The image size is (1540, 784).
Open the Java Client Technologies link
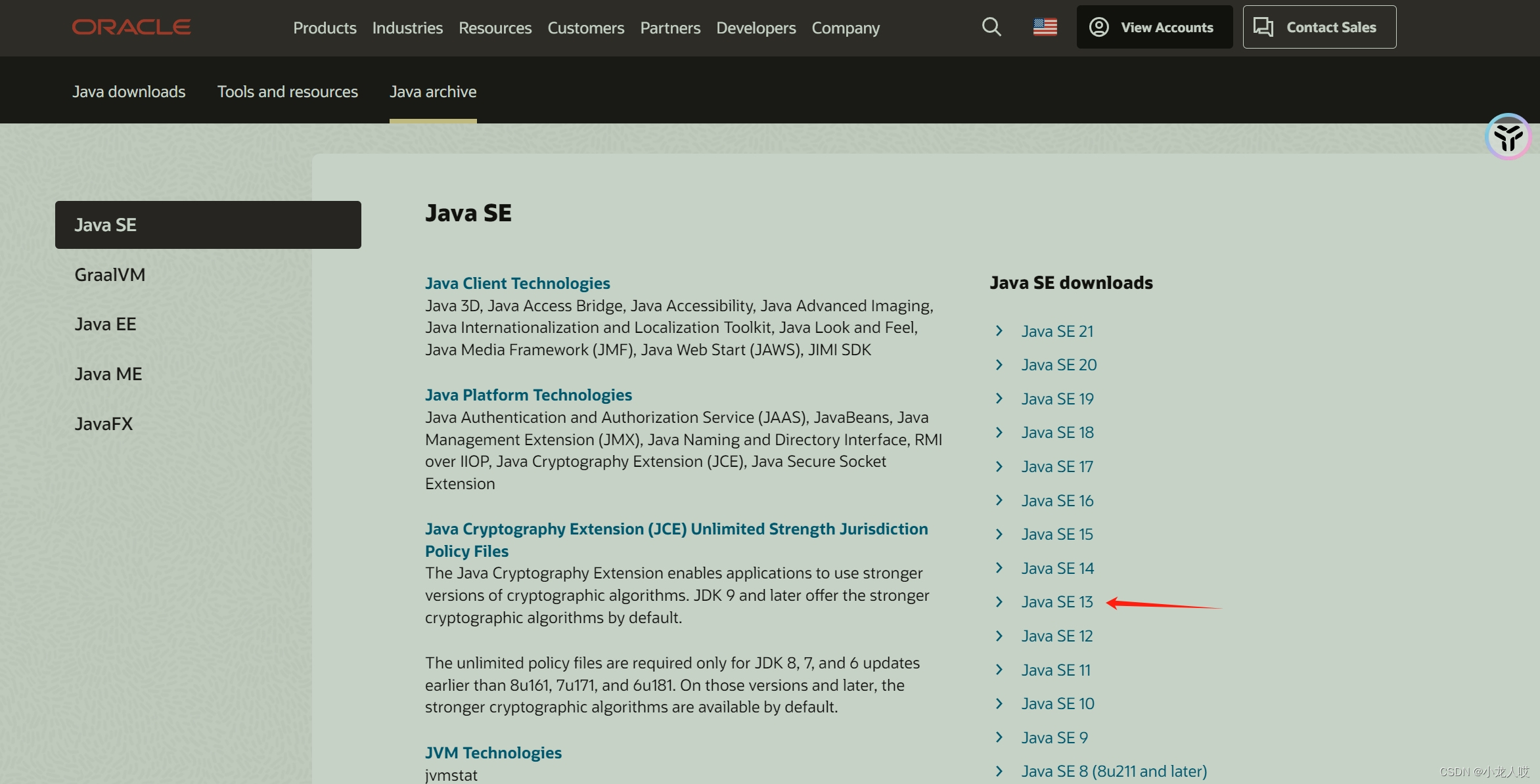517,283
